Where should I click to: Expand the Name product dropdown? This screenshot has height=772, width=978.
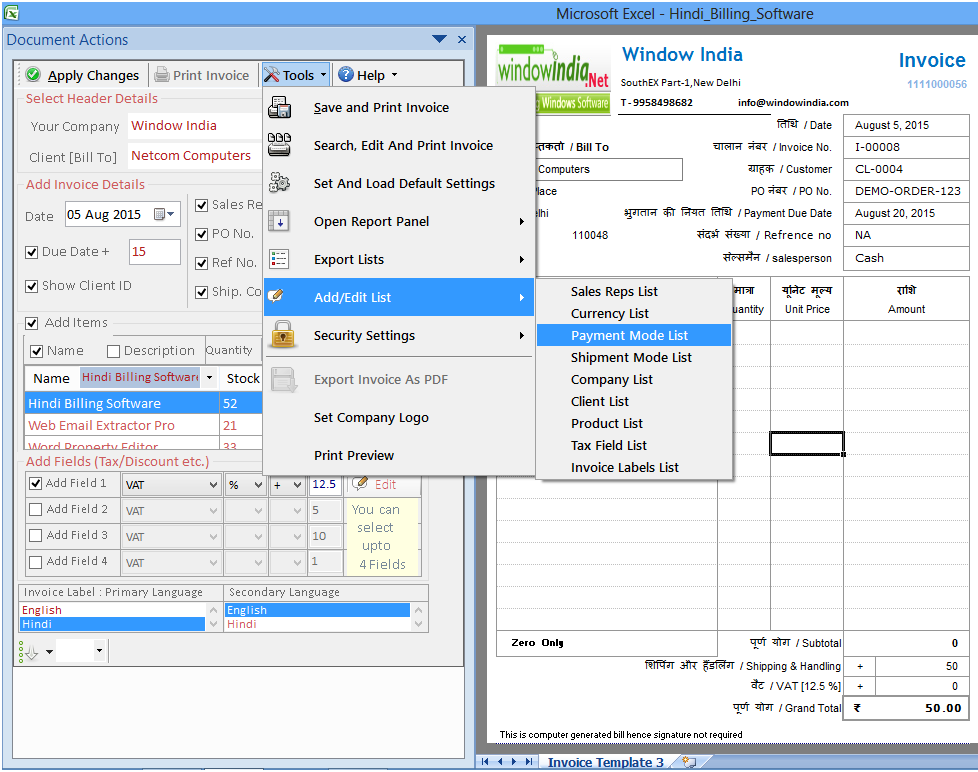pos(210,378)
